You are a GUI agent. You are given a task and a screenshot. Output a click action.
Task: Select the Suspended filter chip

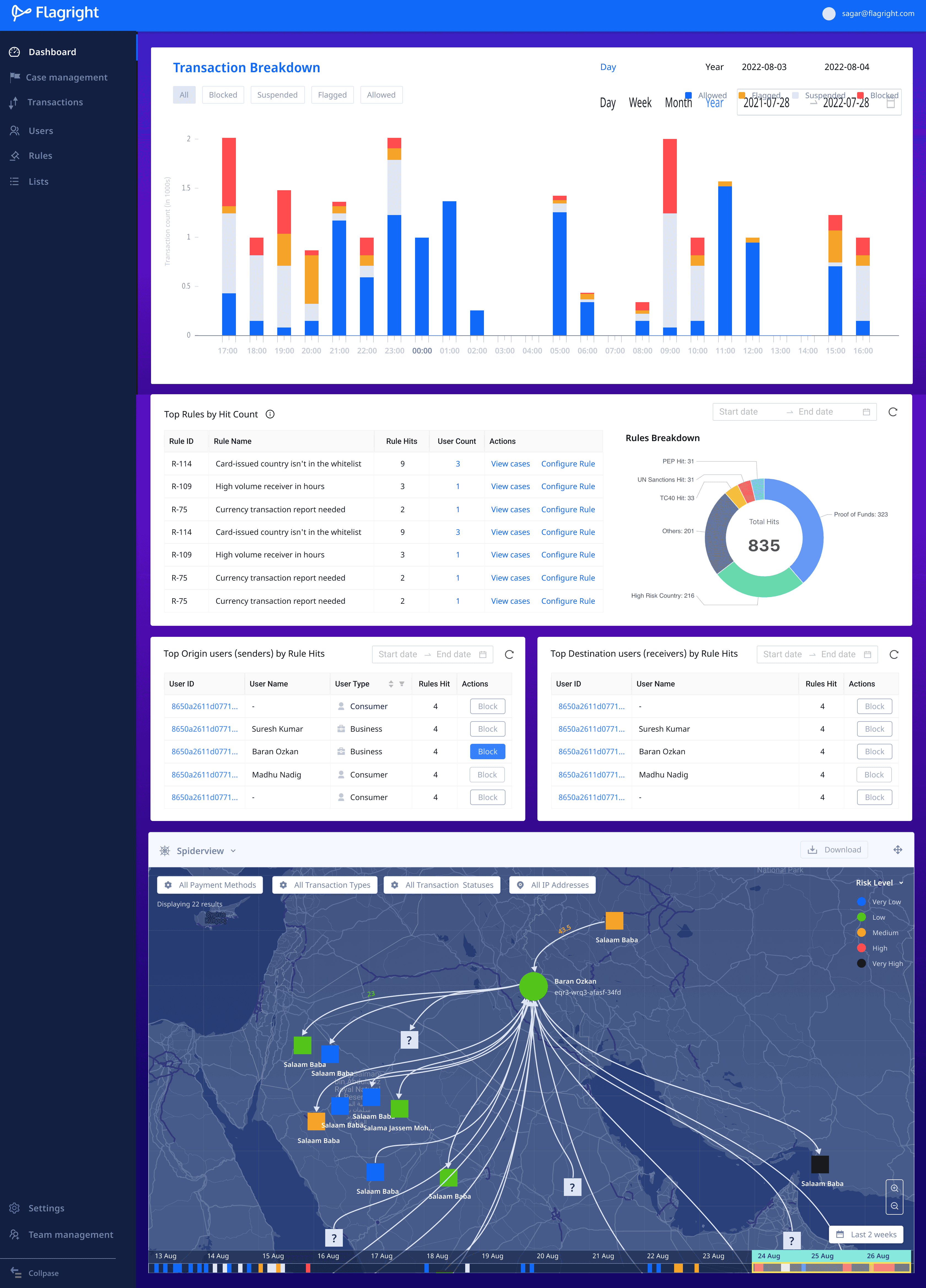[277, 95]
